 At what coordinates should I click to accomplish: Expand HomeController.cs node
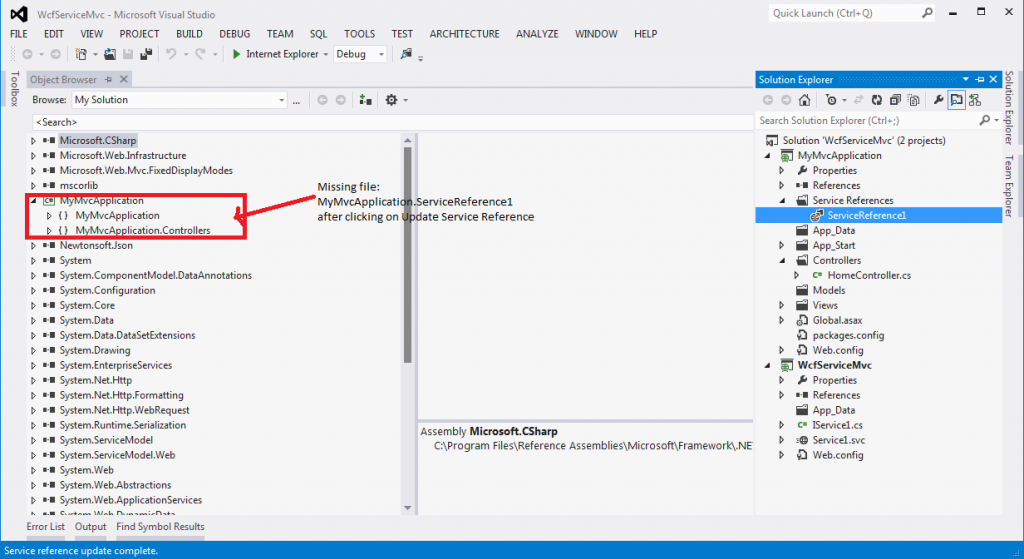pyautogui.click(x=797, y=276)
